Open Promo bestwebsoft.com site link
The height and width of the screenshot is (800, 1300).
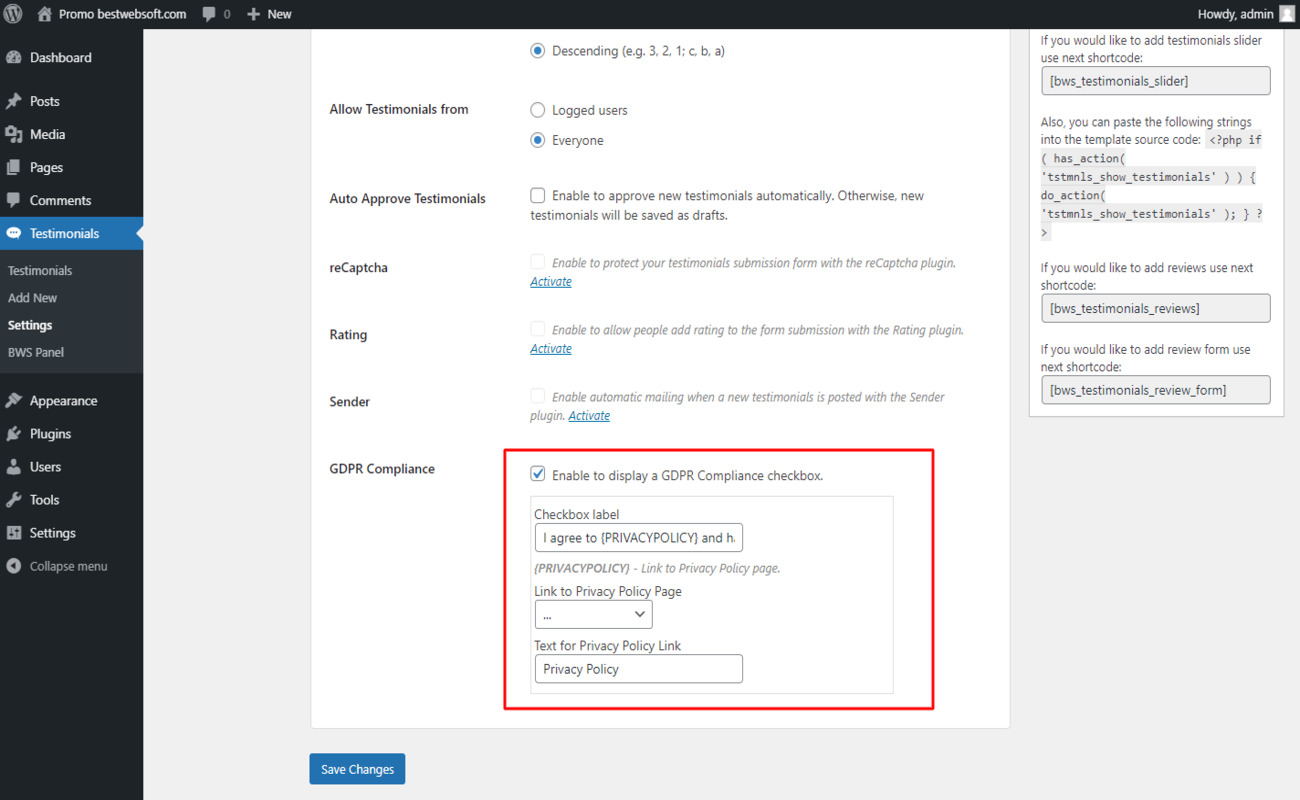tap(122, 14)
